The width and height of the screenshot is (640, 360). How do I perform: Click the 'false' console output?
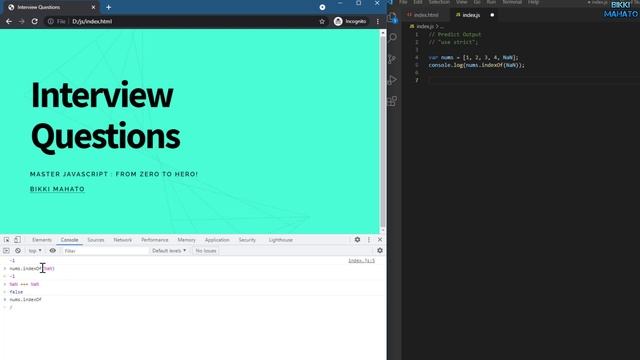tap(16, 292)
